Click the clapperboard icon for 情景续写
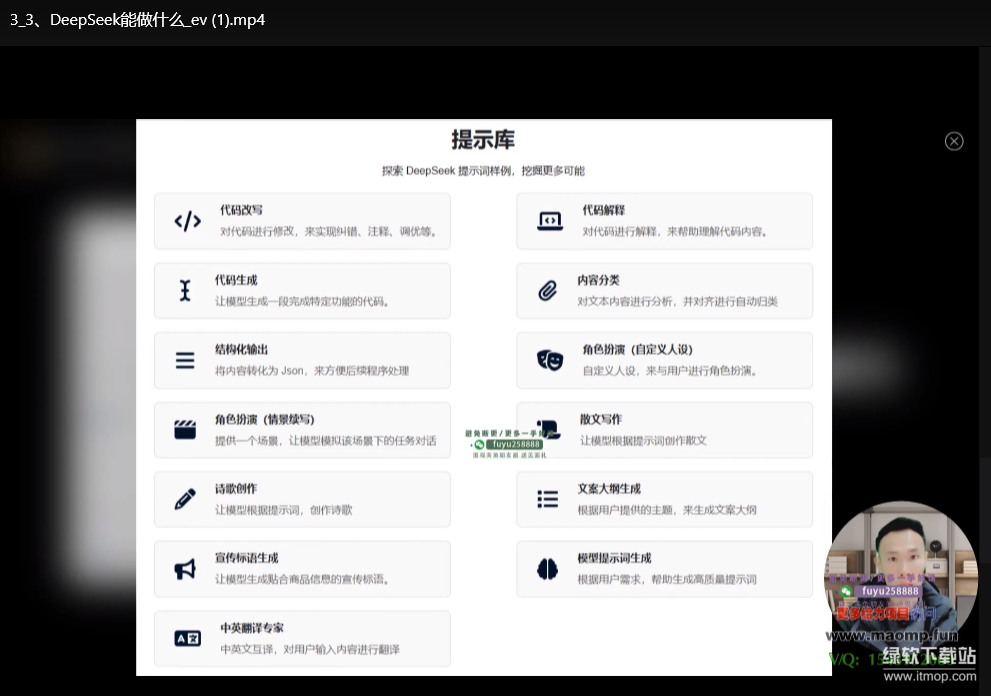 pyautogui.click(x=185, y=430)
